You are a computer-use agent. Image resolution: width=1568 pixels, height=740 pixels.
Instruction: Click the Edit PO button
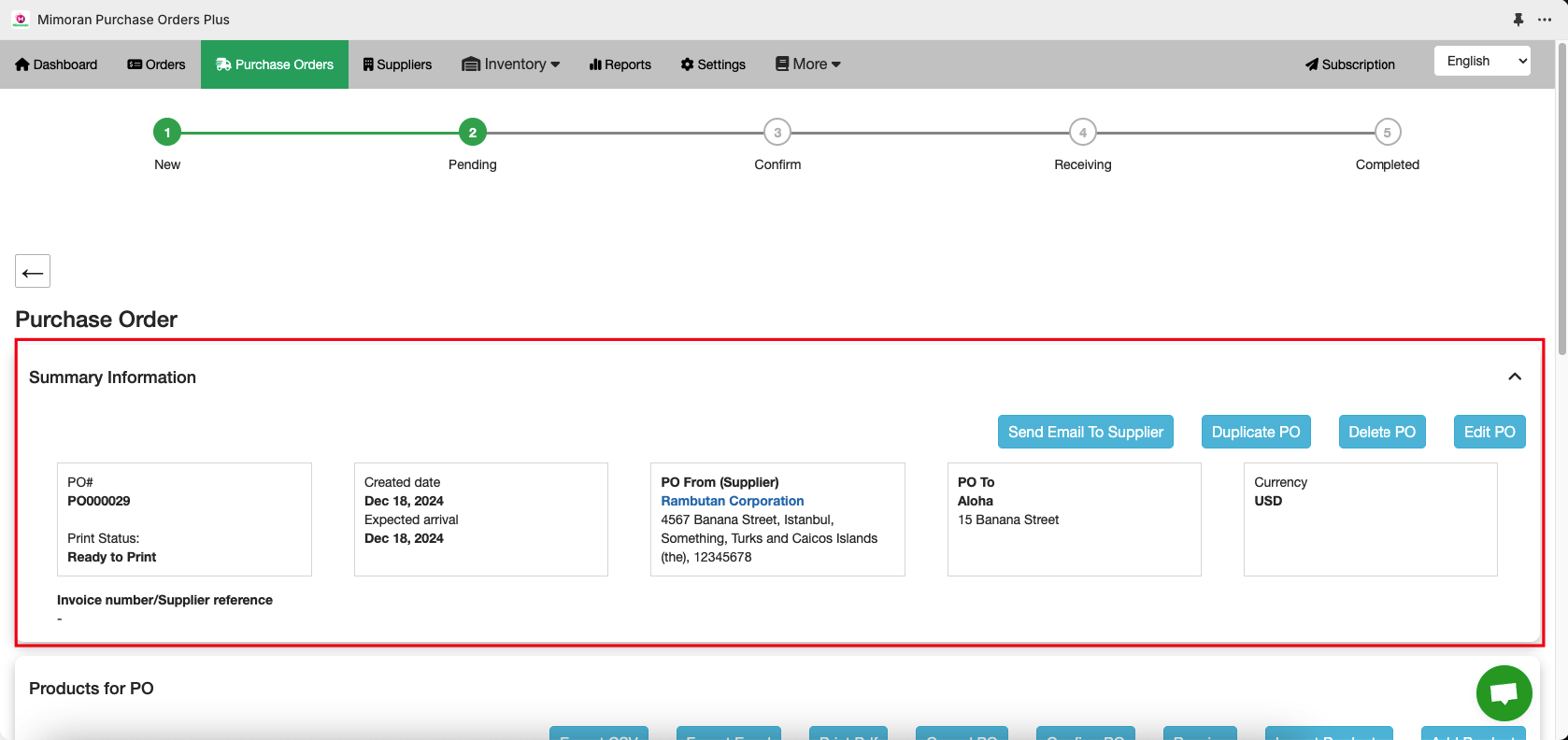point(1490,432)
